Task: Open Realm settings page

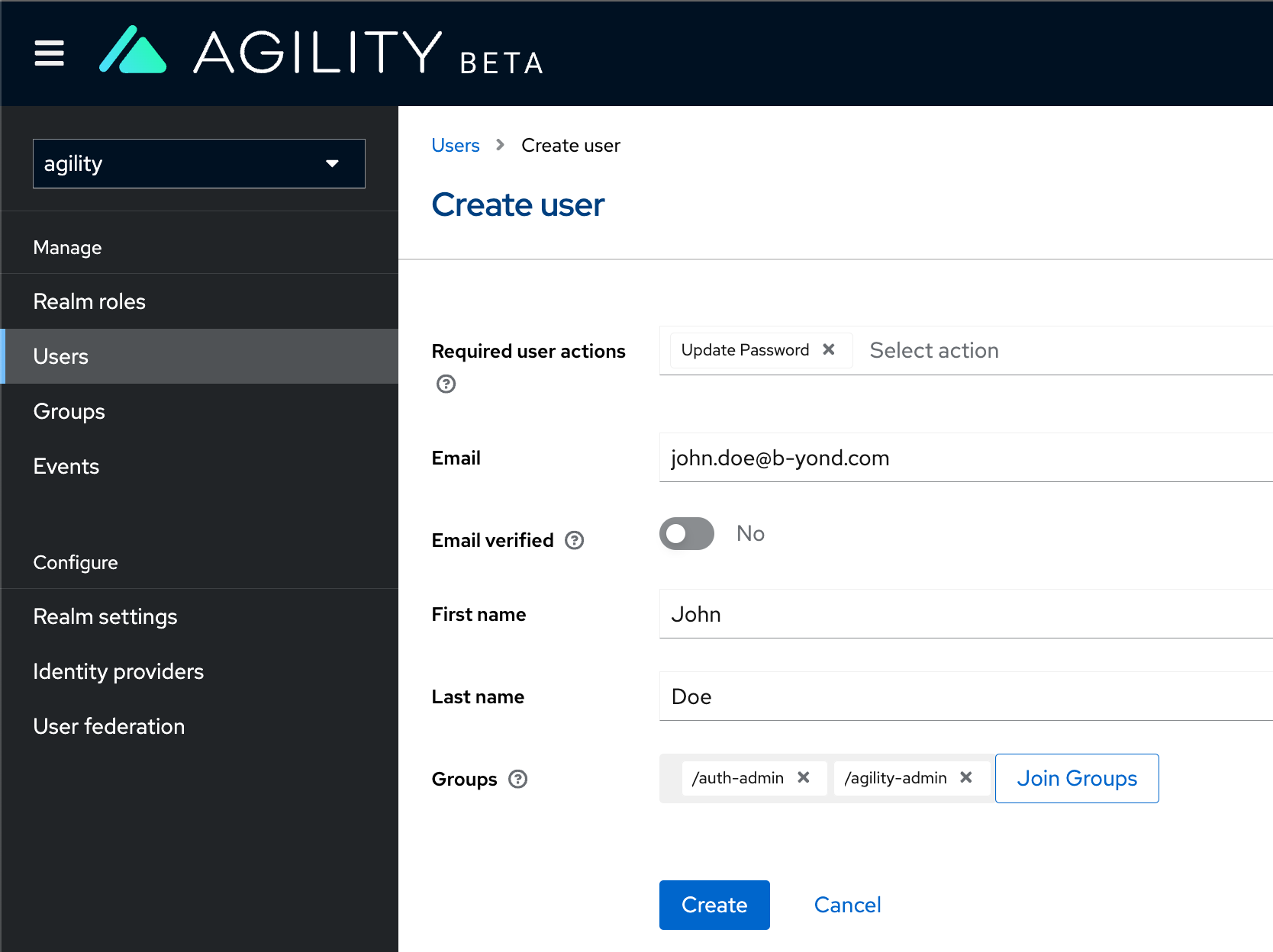Action: pyautogui.click(x=199, y=616)
